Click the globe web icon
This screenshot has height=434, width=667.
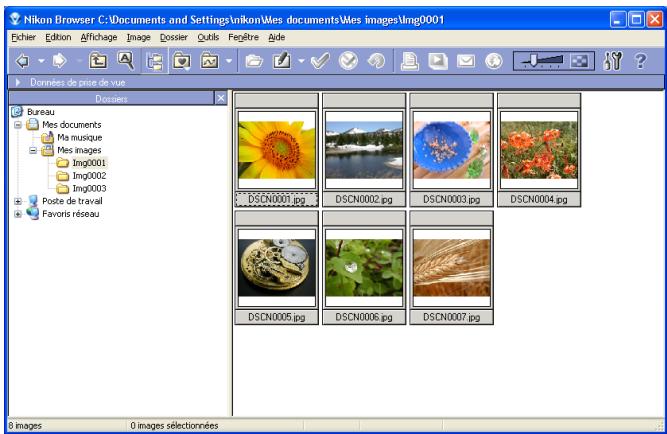tap(494, 61)
